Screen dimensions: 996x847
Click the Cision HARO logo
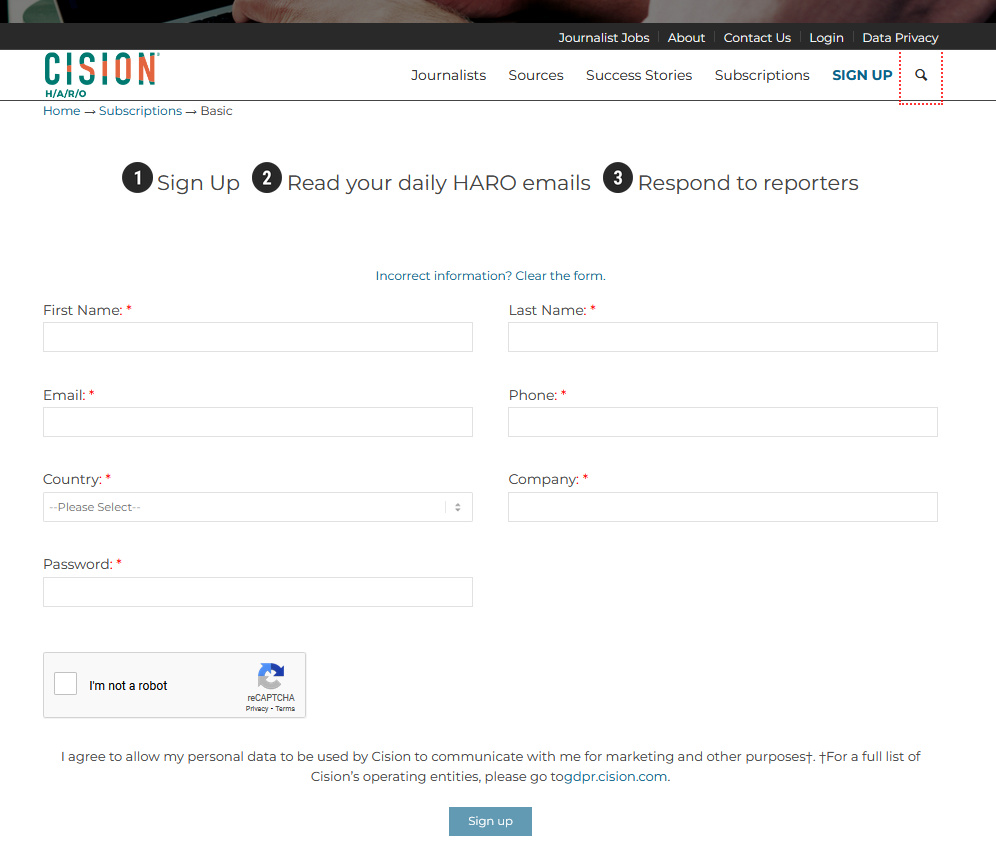click(102, 75)
